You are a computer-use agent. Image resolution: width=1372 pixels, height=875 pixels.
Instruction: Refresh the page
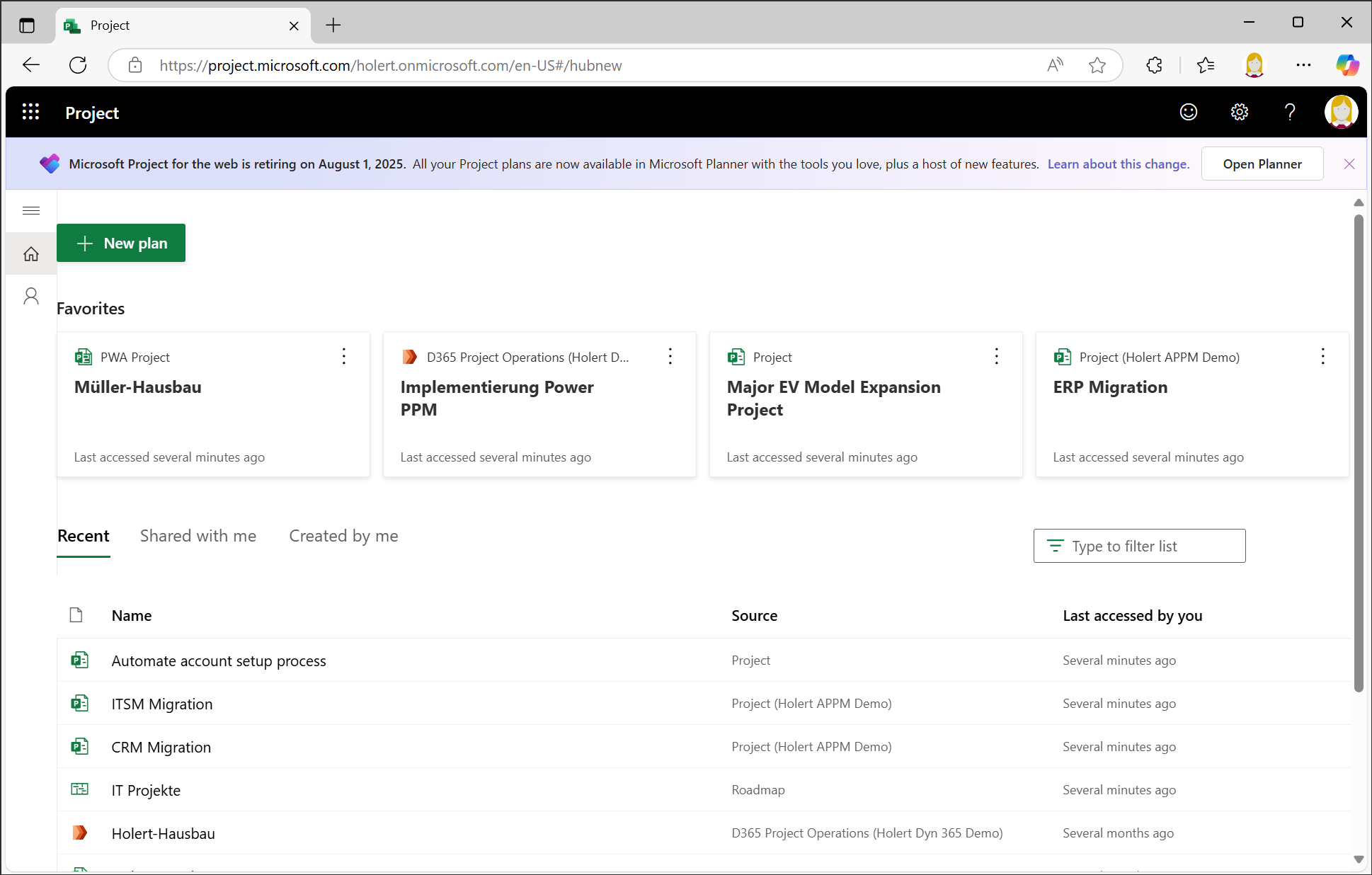[78, 65]
